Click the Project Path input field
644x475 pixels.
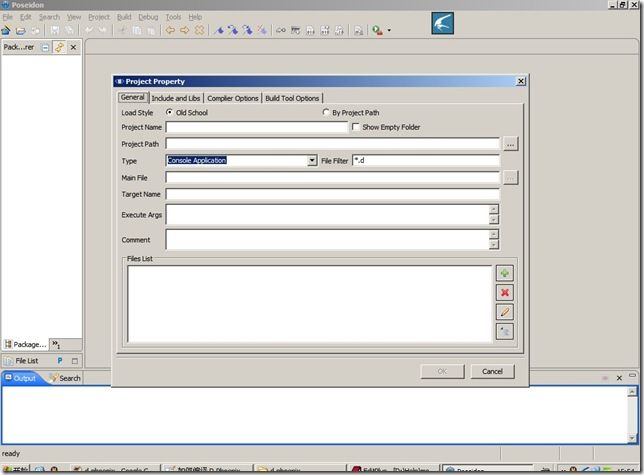(333, 144)
